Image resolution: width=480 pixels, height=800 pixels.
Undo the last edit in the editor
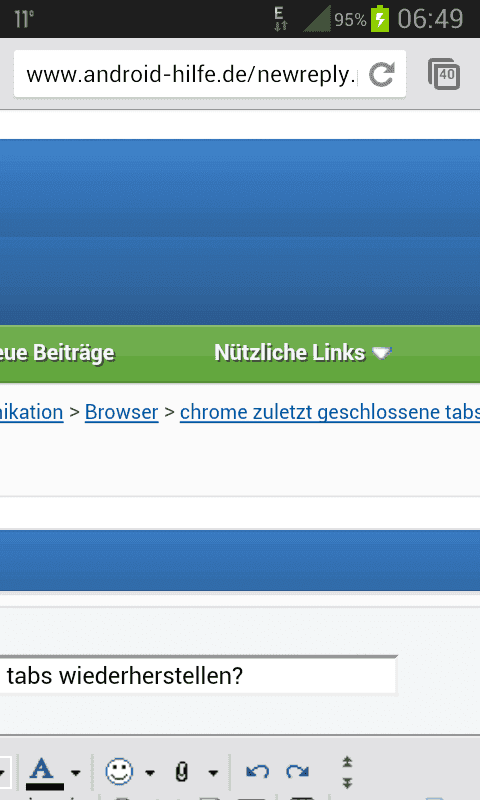tap(257, 771)
